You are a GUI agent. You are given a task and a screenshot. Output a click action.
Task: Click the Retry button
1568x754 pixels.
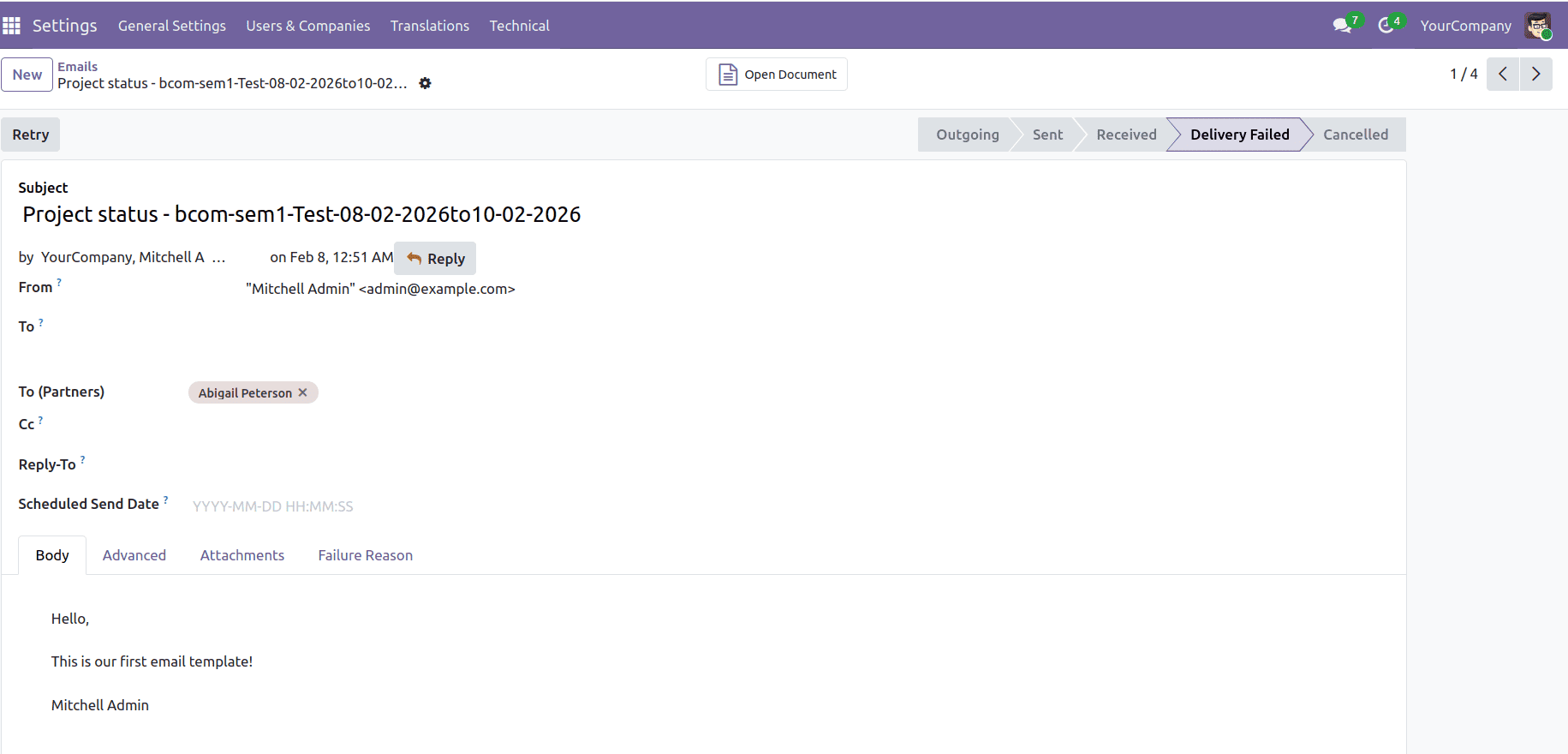[31, 135]
